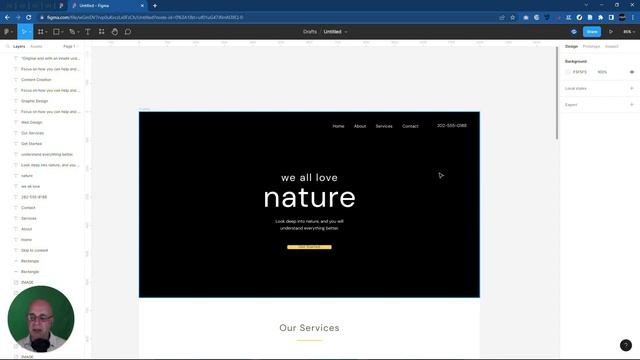This screenshot has height=360, width=640.
Task: Click the Services nav link on canvas
Action: (384, 126)
